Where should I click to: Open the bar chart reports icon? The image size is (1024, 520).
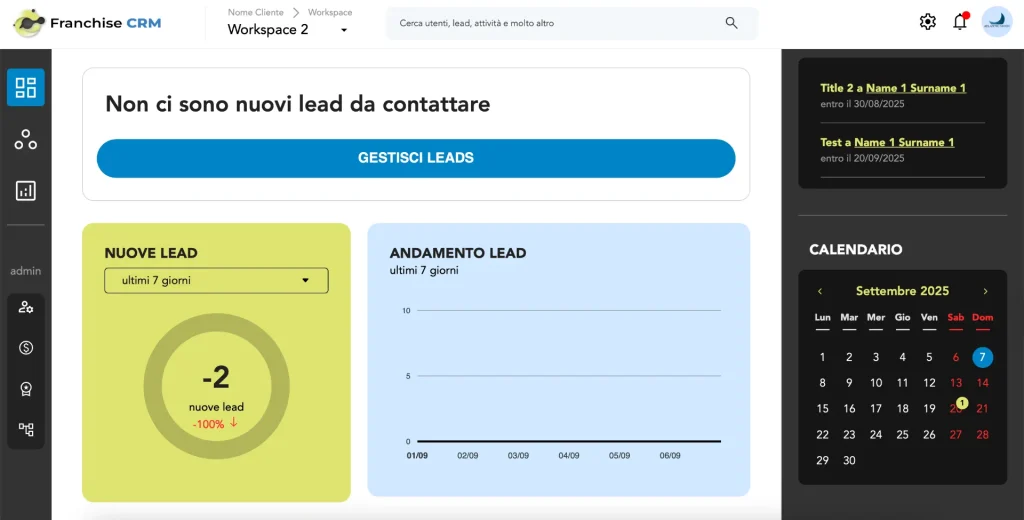tap(26, 191)
